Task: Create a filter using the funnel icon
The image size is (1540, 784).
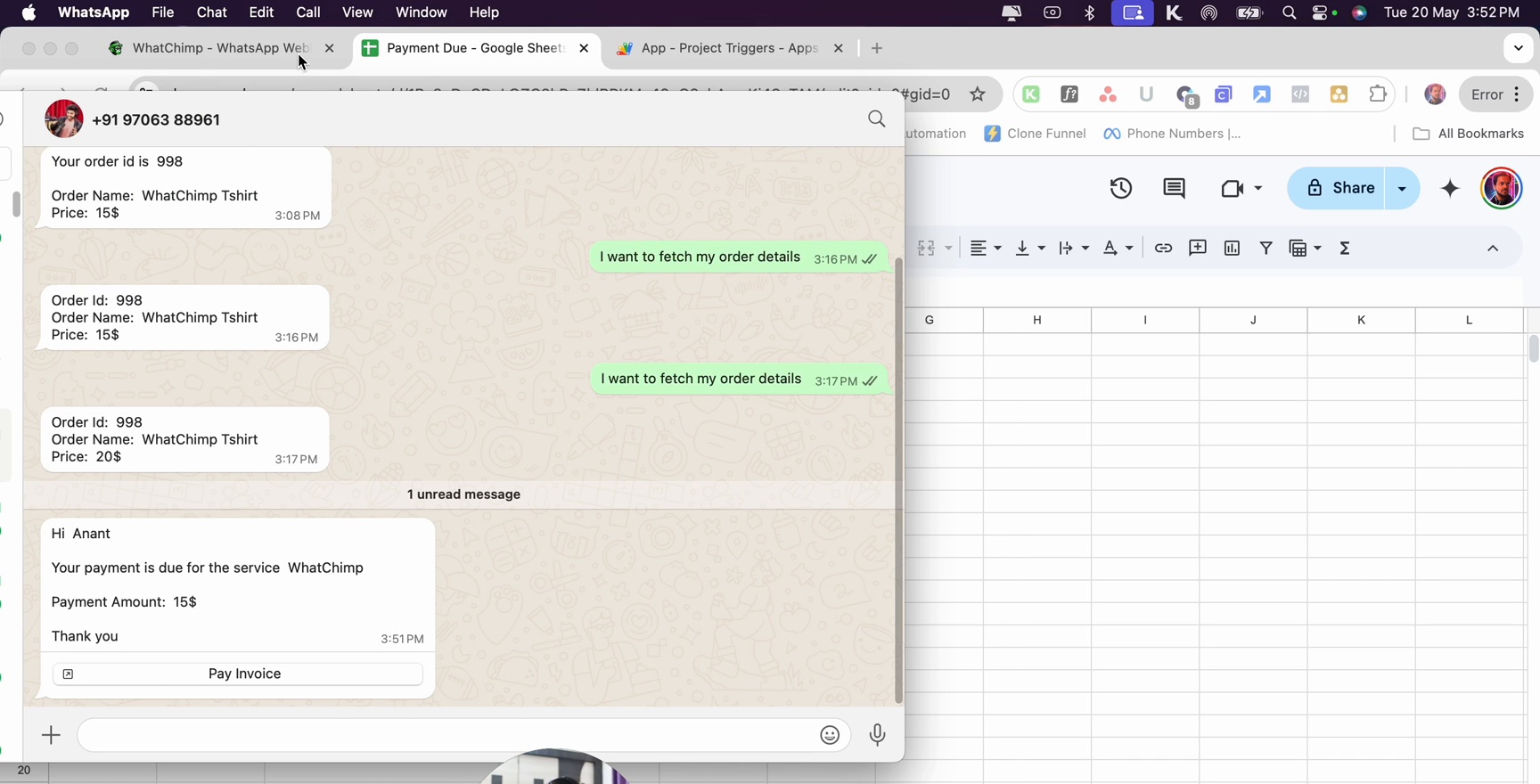Action: (1266, 249)
